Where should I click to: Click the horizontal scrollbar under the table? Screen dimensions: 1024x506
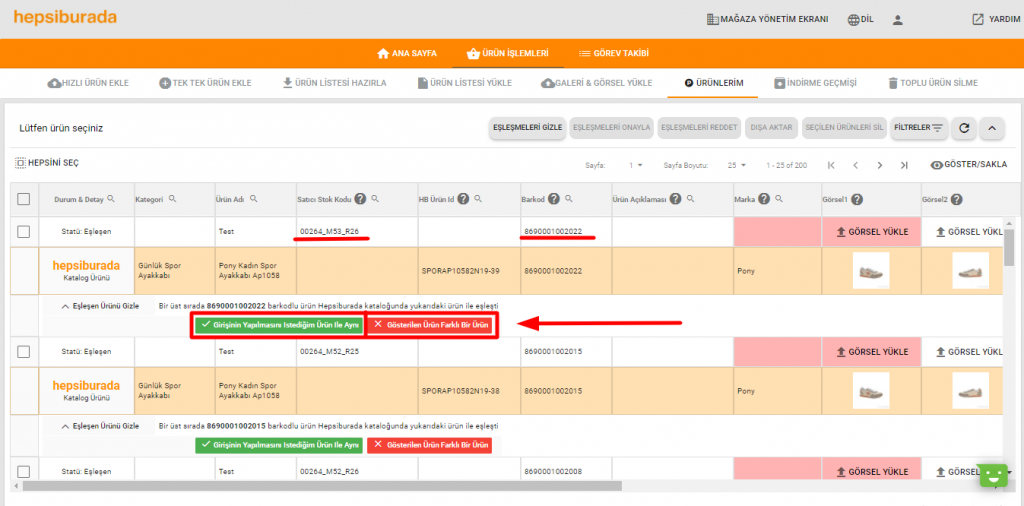tap(320, 486)
